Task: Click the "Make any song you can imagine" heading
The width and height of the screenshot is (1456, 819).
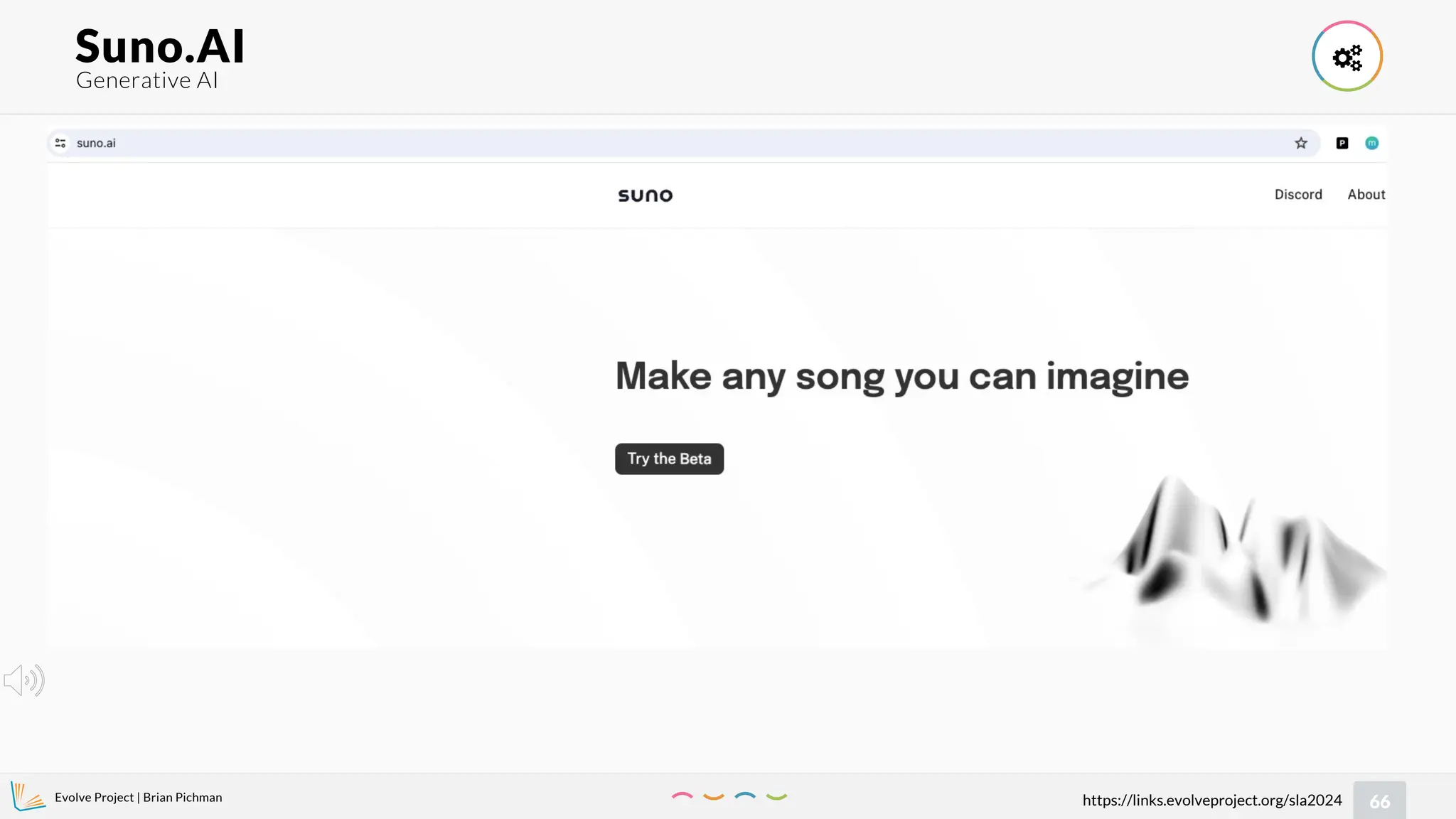Action: [902, 376]
